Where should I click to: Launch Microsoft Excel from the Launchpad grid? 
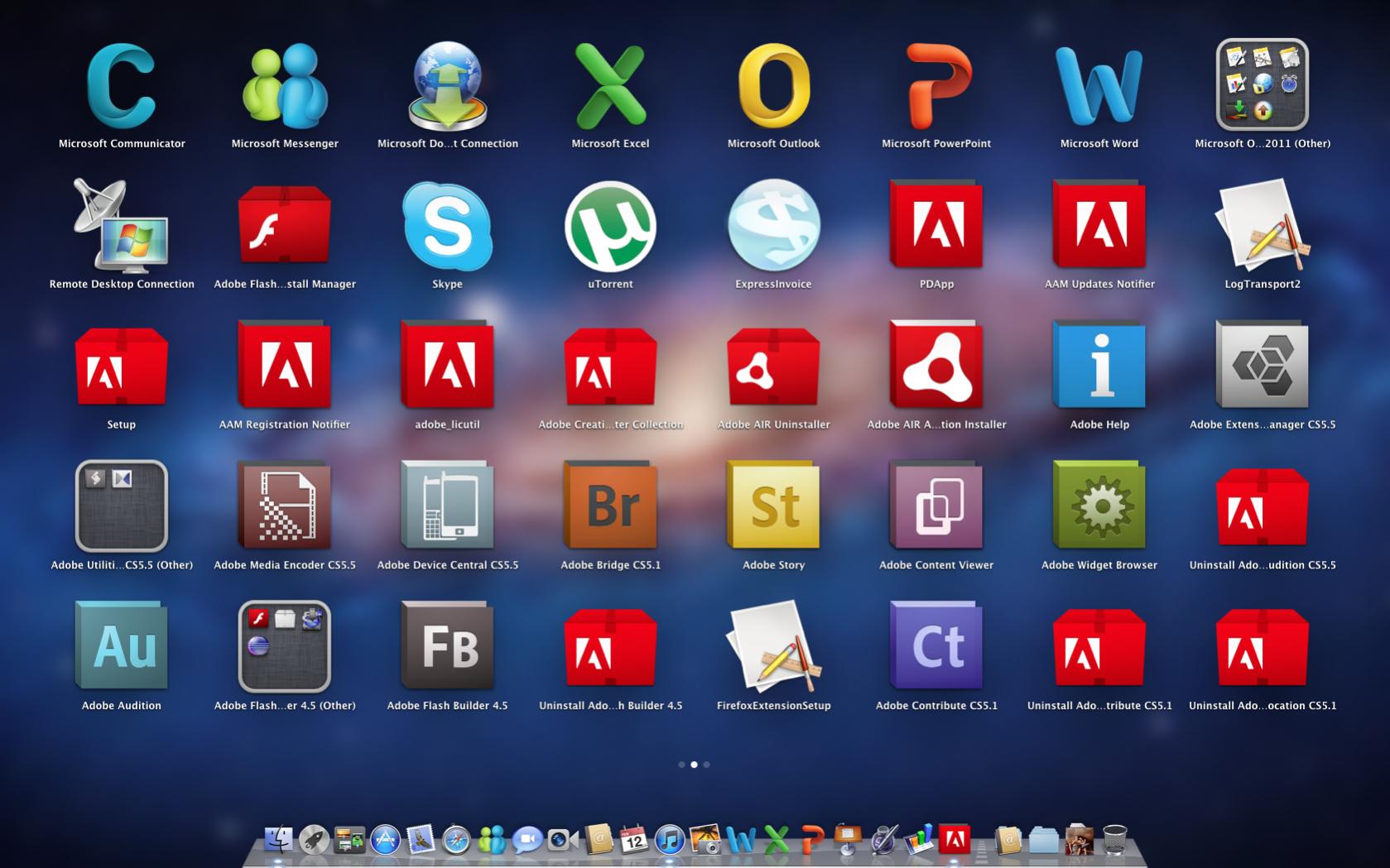[610, 86]
